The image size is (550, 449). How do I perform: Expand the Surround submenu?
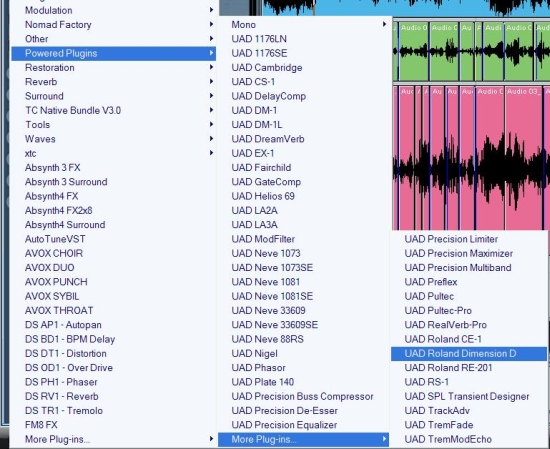click(x=113, y=96)
